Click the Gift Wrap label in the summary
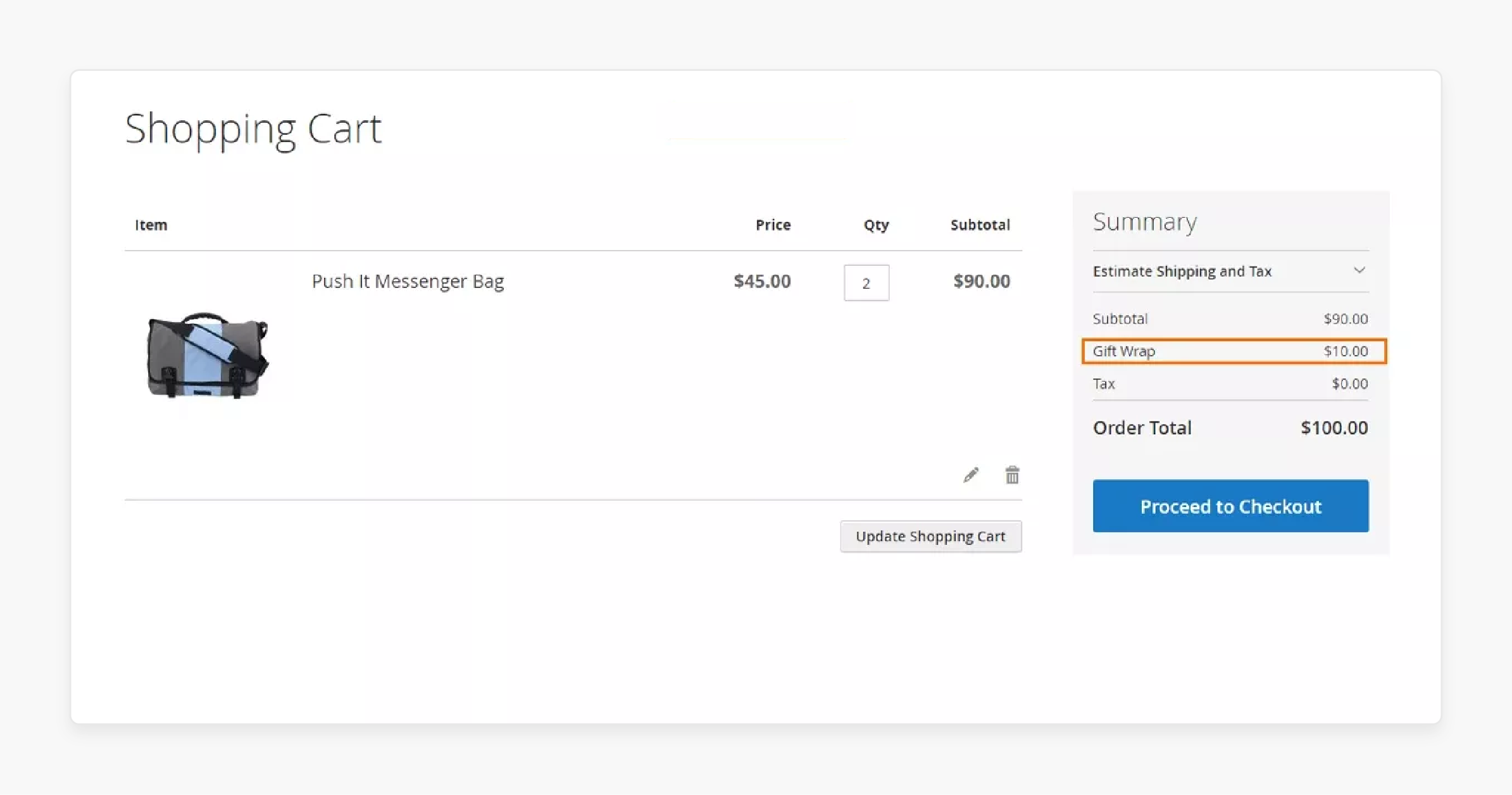Viewport: 1512px width, 795px height. pyautogui.click(x=1124, y=351)
